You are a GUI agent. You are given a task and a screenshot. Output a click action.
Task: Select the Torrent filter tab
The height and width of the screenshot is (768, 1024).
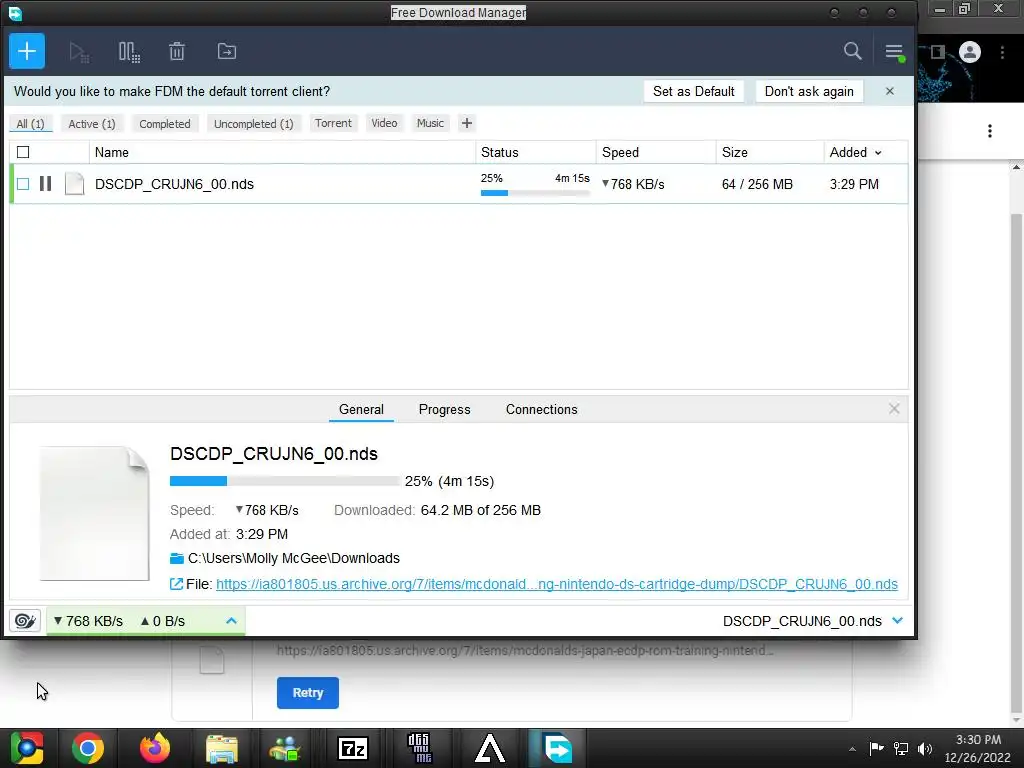click(333, 123)
